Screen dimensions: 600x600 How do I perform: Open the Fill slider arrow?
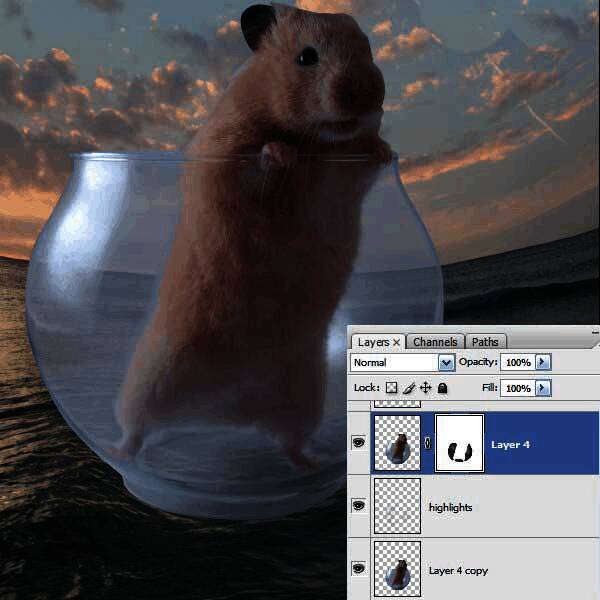pos(543,388)
